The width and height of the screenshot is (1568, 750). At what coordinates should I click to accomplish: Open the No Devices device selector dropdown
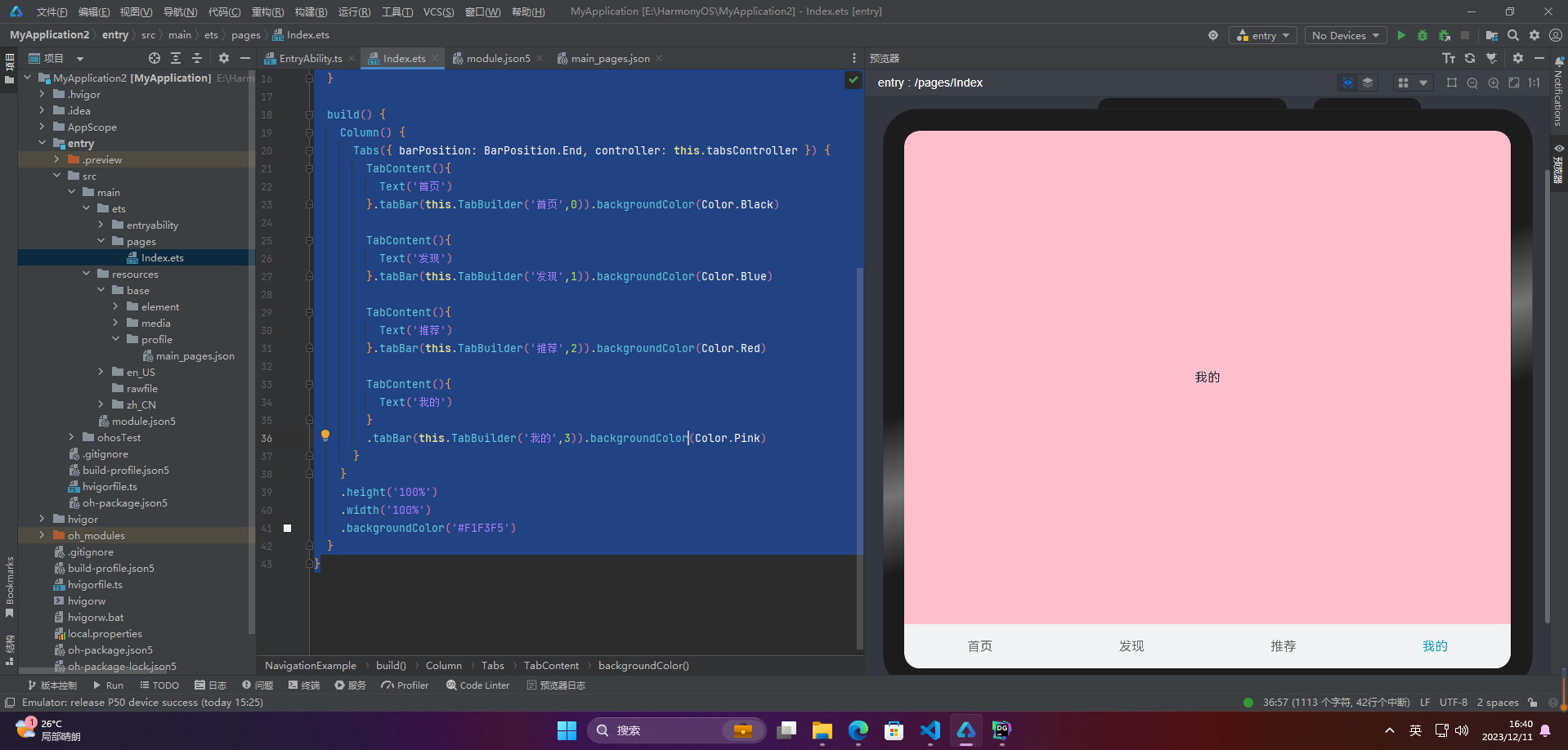coord(1345,35)
